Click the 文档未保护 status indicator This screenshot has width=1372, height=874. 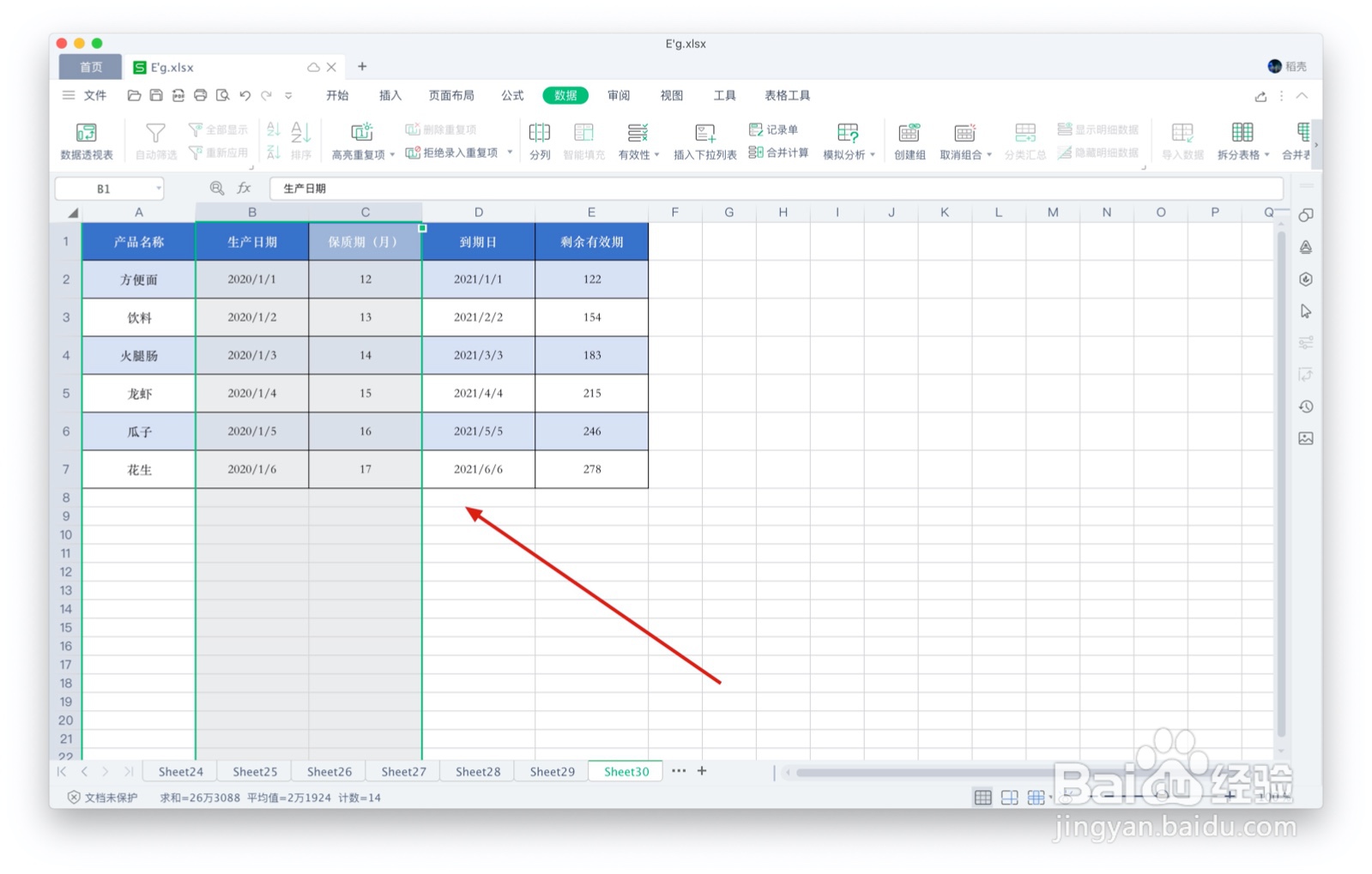click(102, 798)
